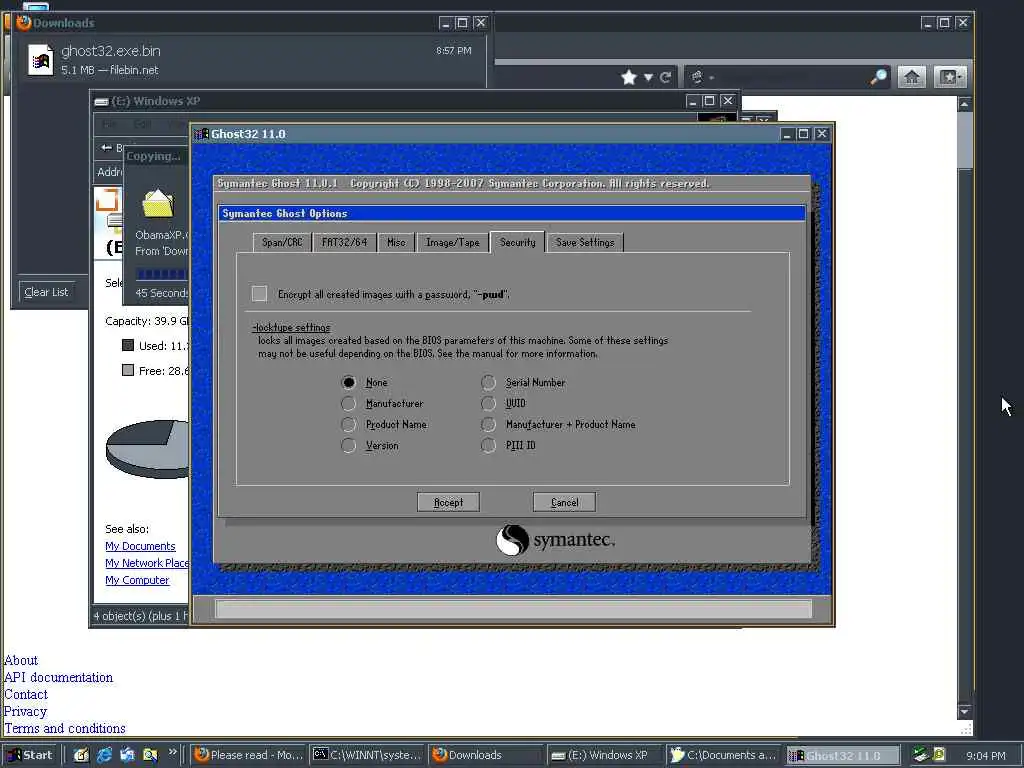
Task: Enable encrypt all created images checkbox
Action: [259, 294]
